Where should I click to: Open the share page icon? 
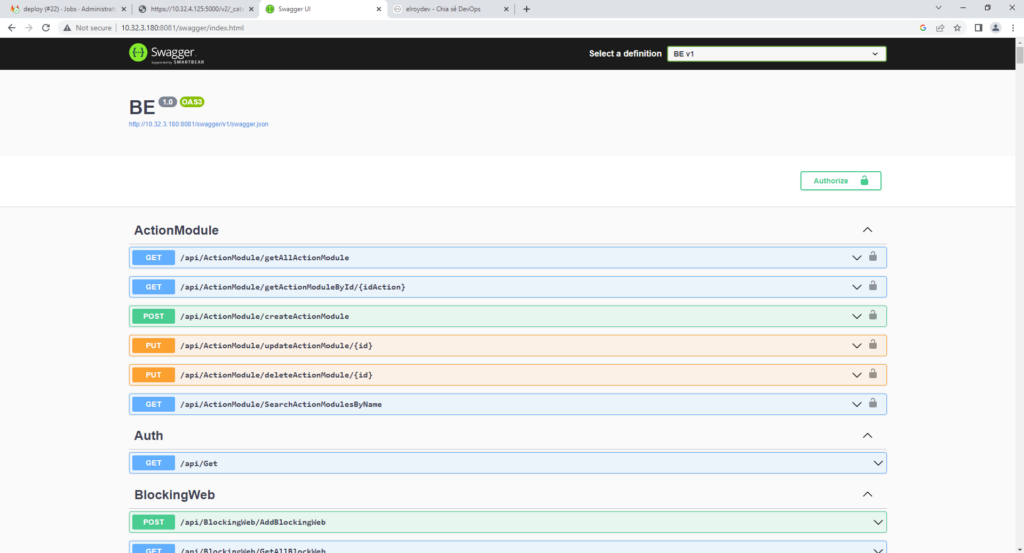coord(940,27)
